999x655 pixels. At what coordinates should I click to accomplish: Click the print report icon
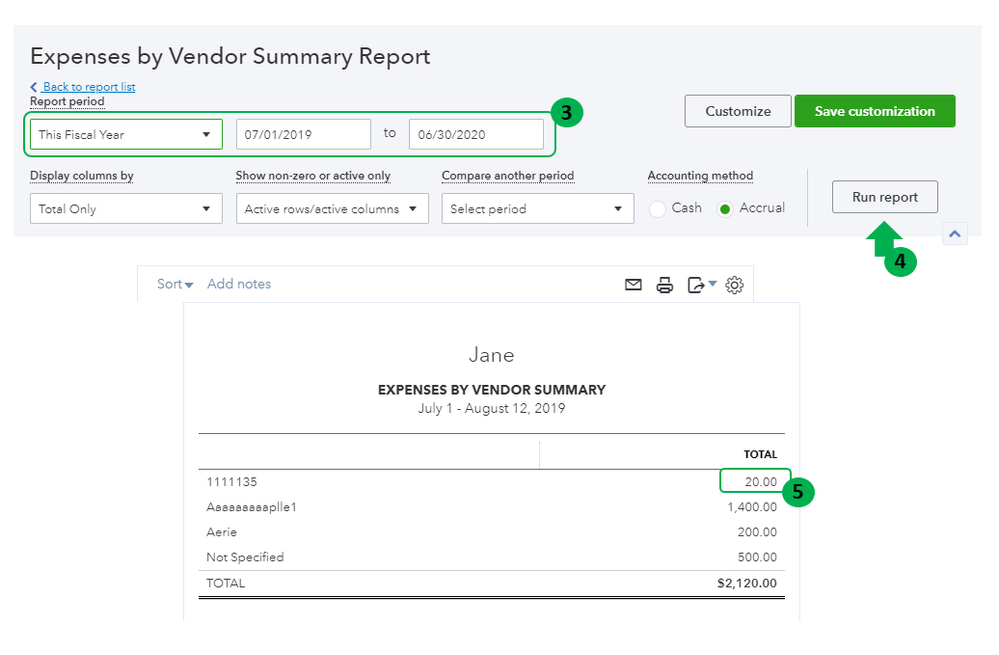coord(665,285)
